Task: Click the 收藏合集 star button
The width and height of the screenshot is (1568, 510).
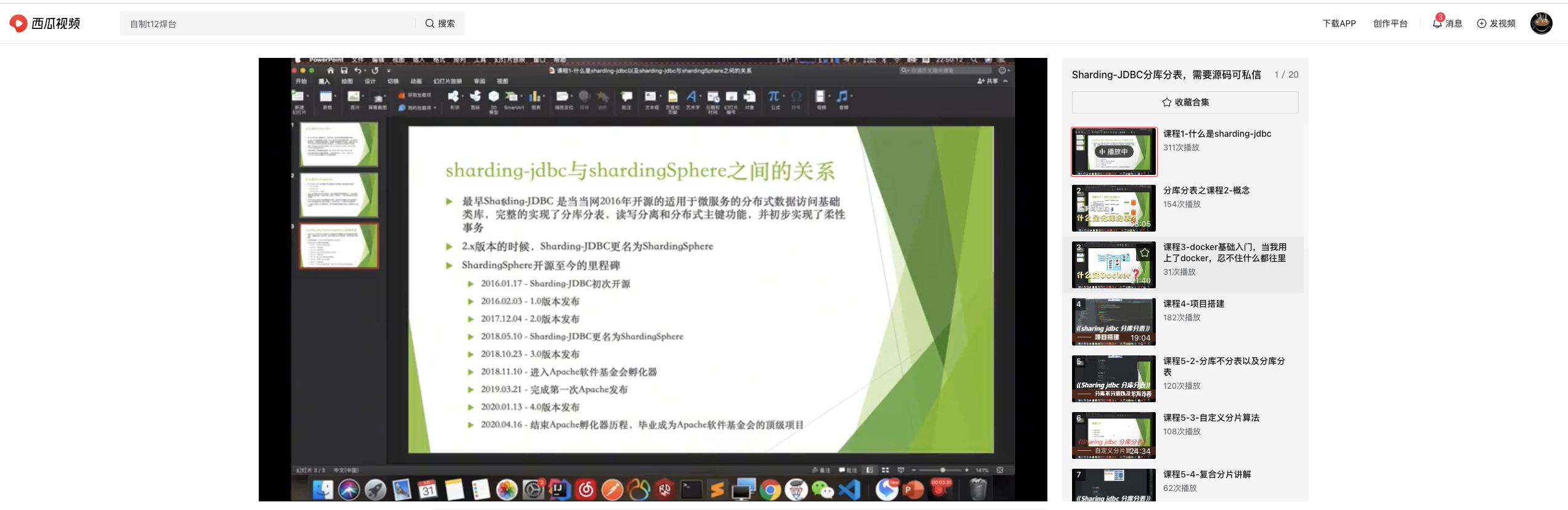Action: pos(1185,102)
